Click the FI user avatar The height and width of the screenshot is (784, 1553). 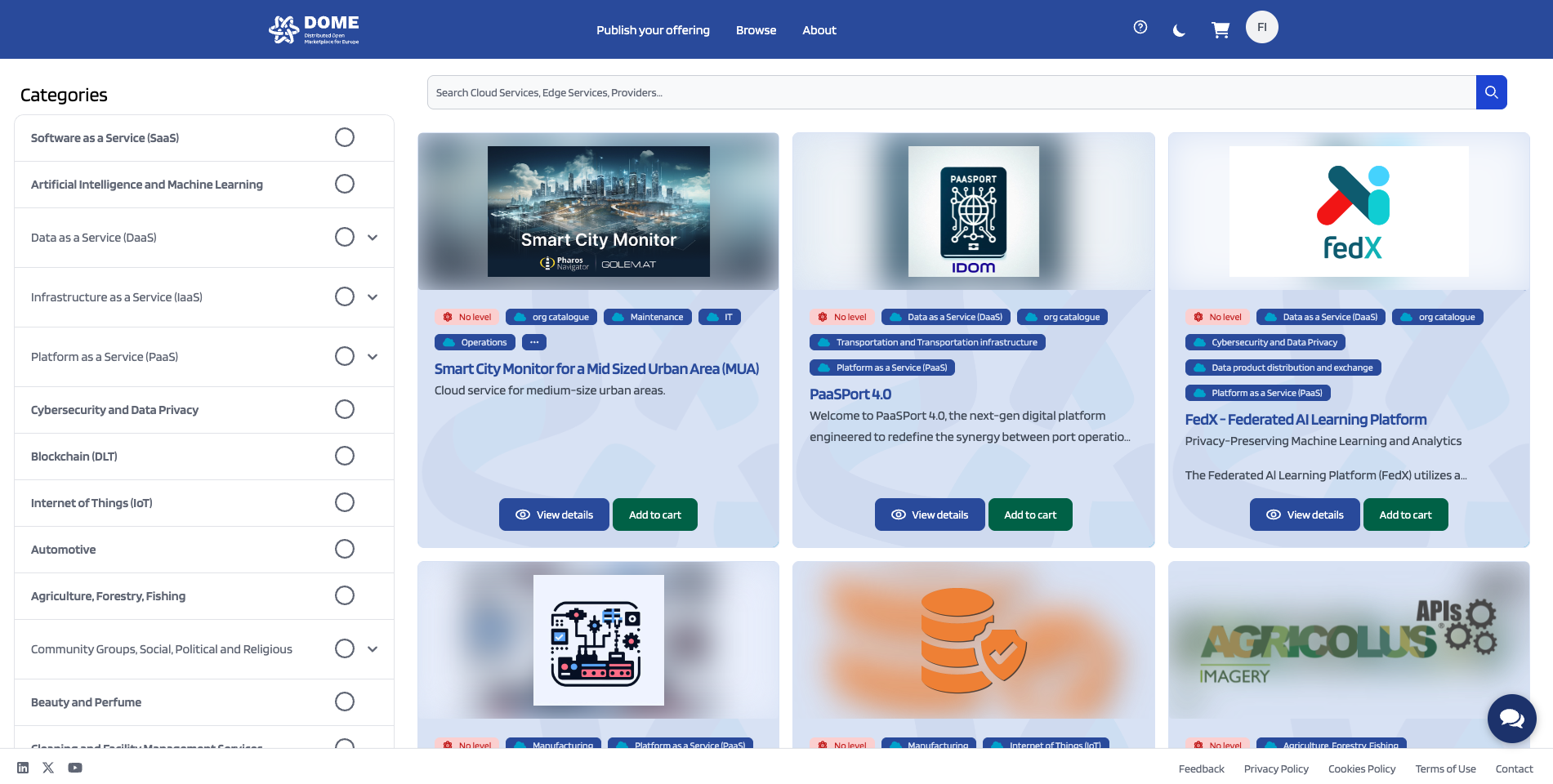pyautogui.click(x=1261, y=27)
